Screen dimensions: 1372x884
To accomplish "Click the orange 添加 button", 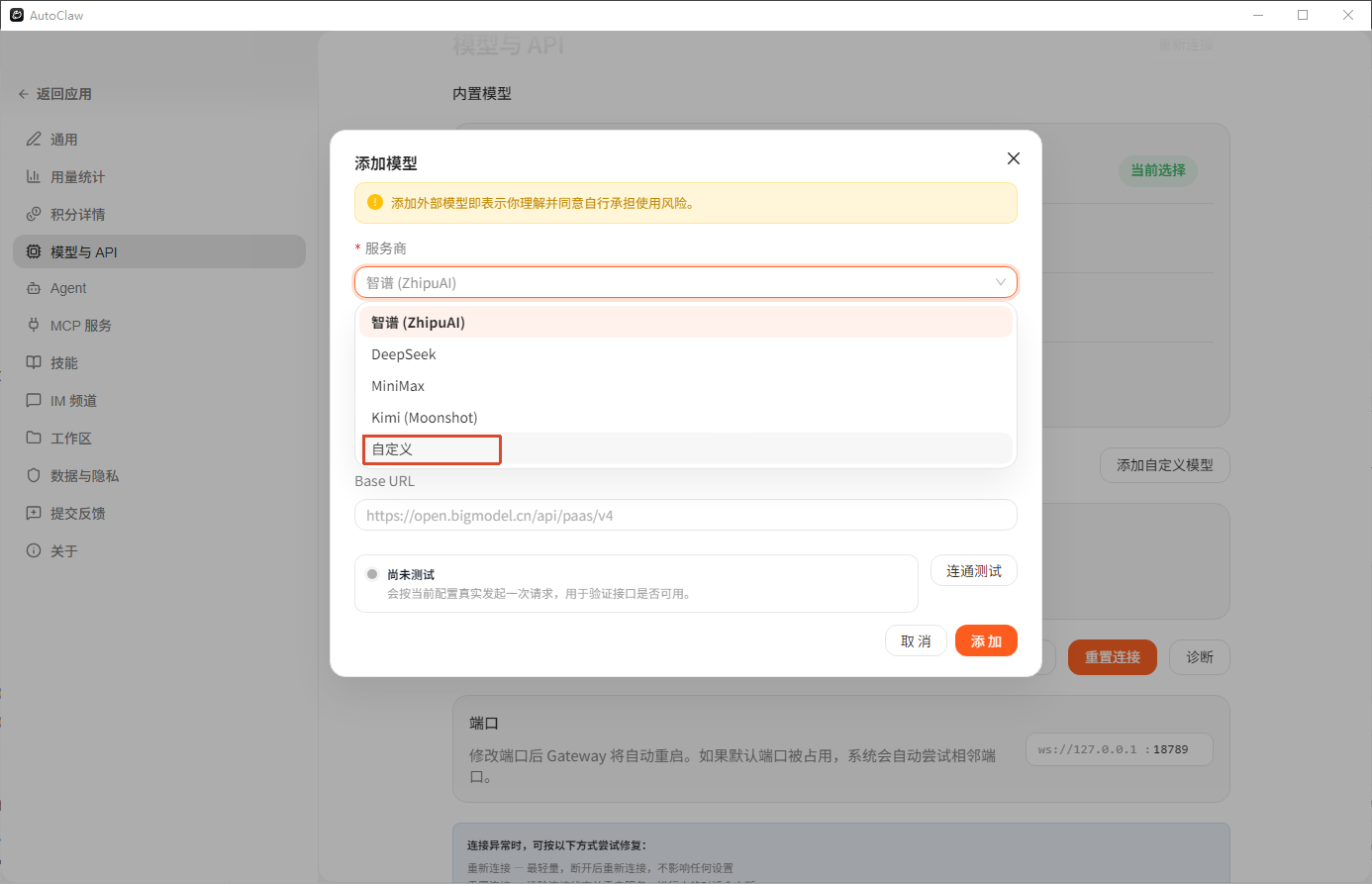I will tap(986, 640).
